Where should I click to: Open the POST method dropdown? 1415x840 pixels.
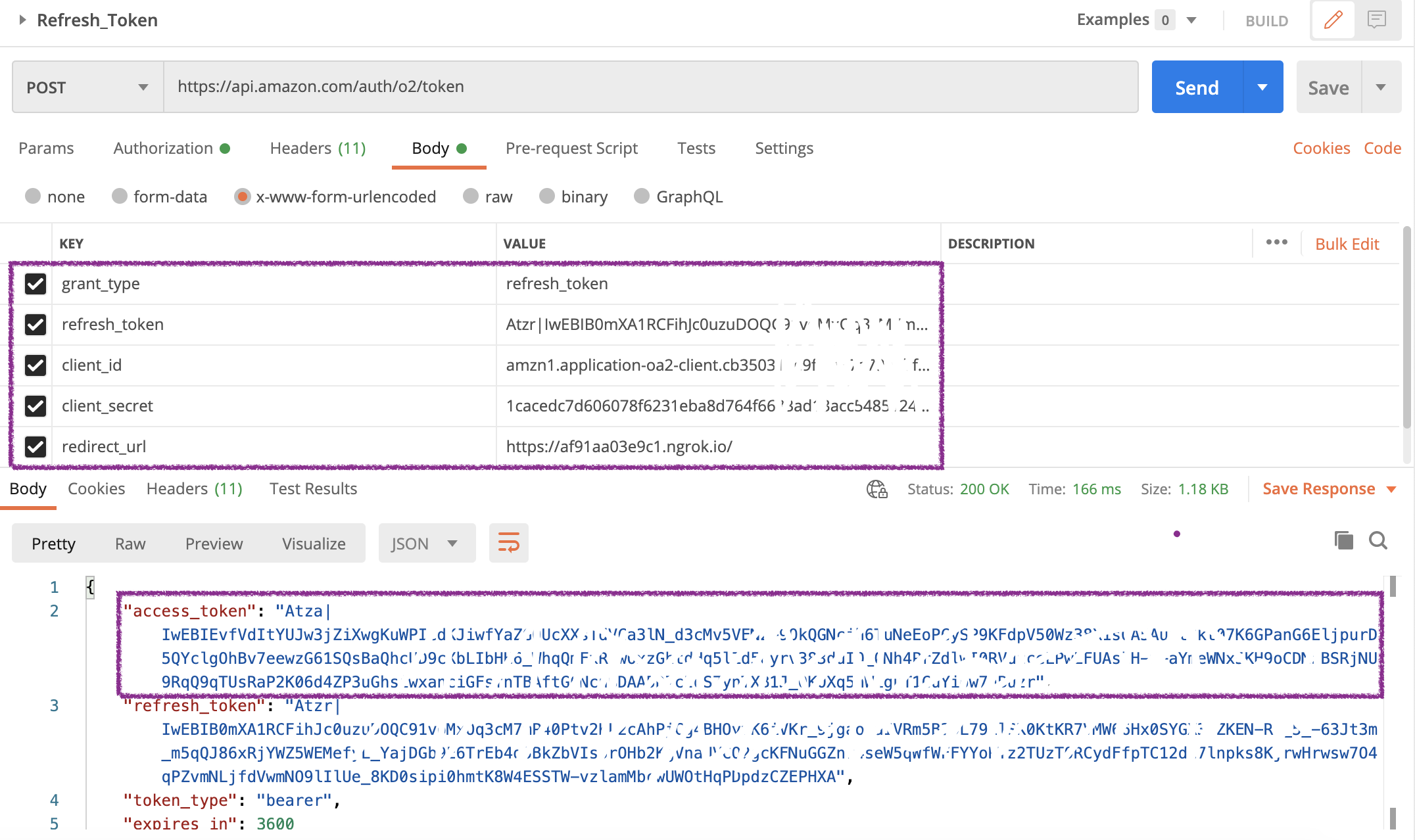point(87,87)
